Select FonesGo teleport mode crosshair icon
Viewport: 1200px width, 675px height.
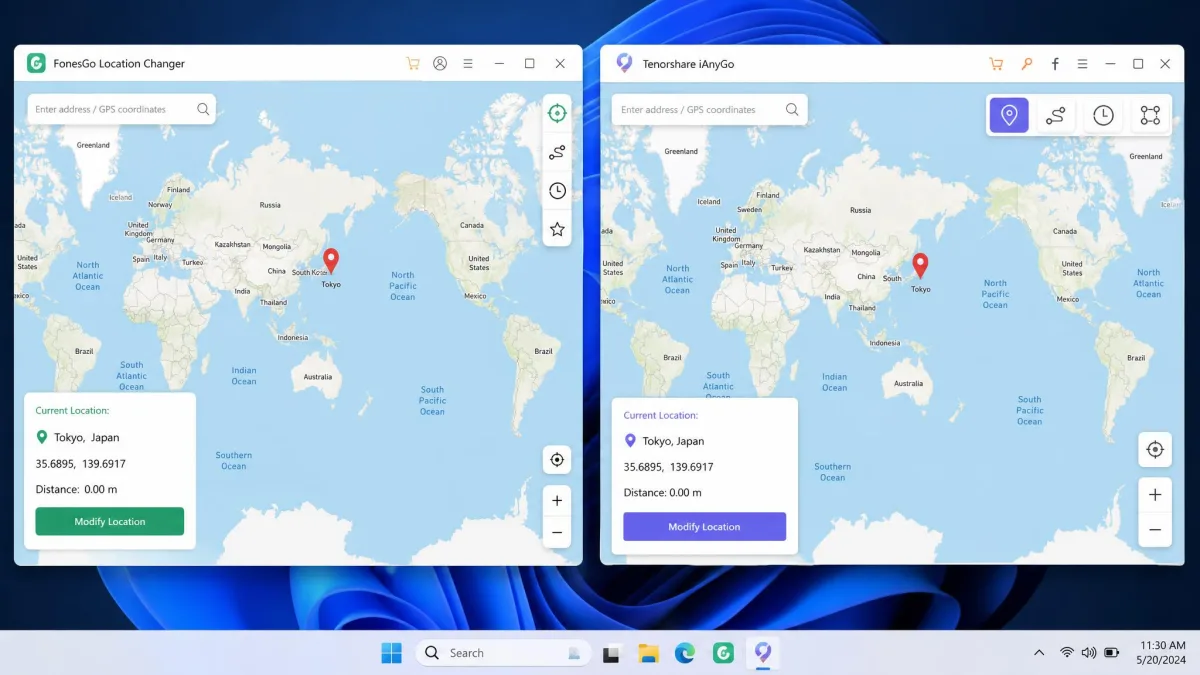pos(557,113)
